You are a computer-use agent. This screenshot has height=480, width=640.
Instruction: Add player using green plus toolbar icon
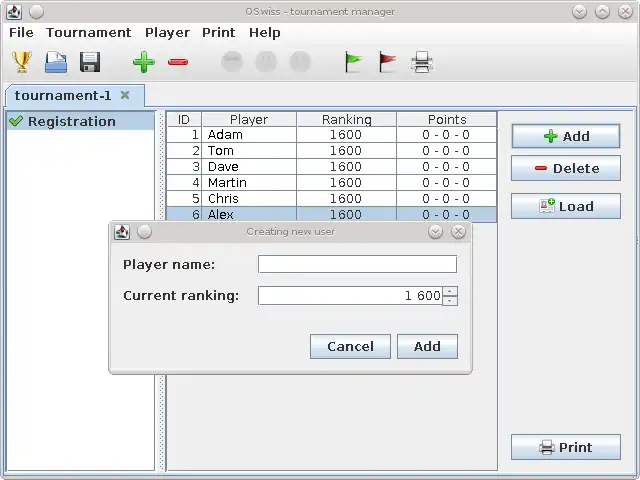(144, 62)
